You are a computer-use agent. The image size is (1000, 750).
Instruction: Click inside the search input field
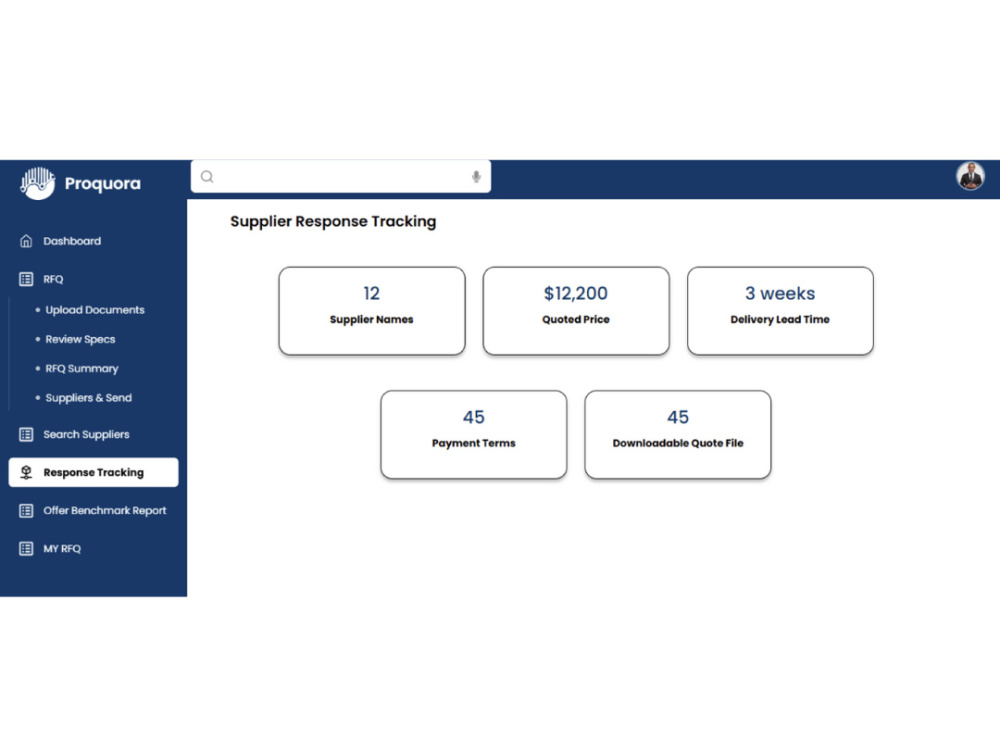(x=341, y=177)
